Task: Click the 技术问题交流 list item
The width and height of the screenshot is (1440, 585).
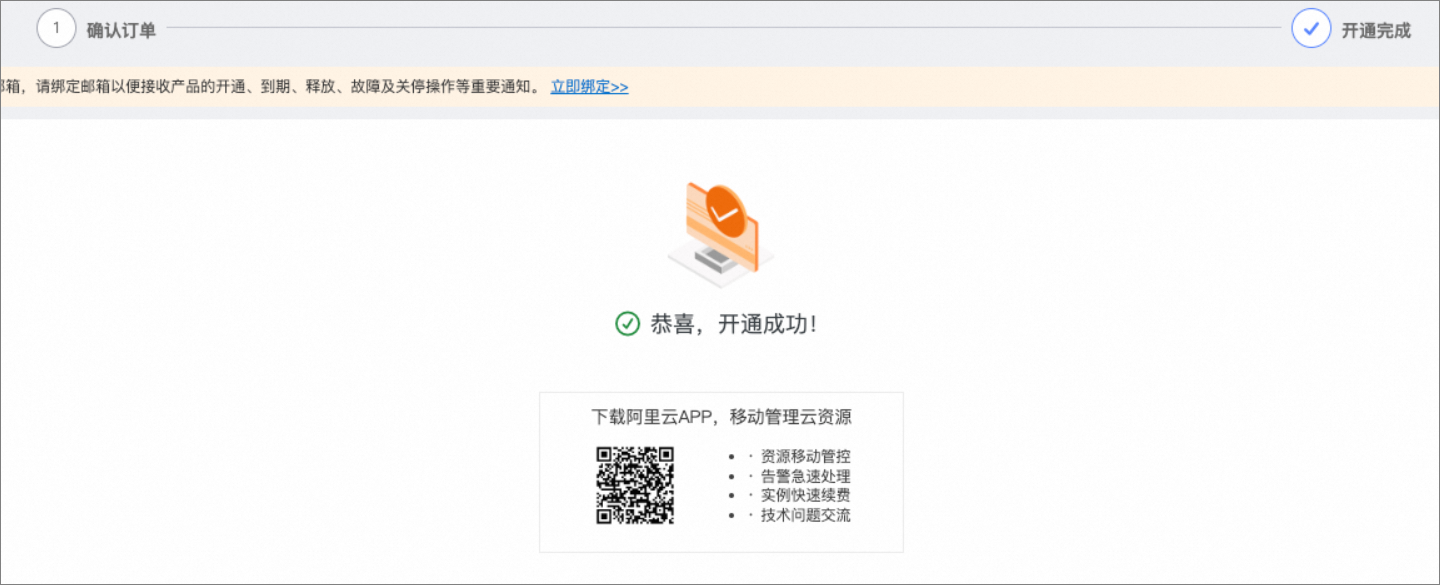Action: click(805, 515)
